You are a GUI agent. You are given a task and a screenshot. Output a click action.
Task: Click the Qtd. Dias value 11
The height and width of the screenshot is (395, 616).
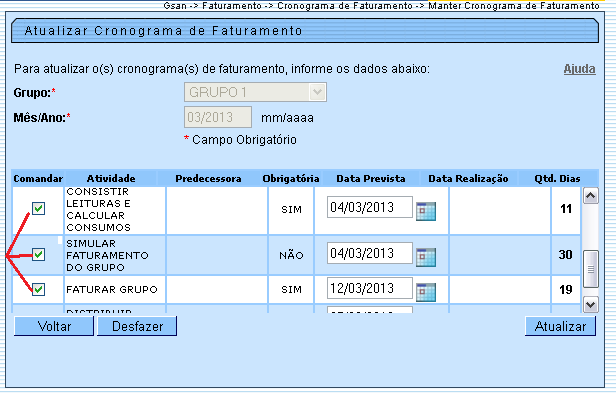pos(566,209)
